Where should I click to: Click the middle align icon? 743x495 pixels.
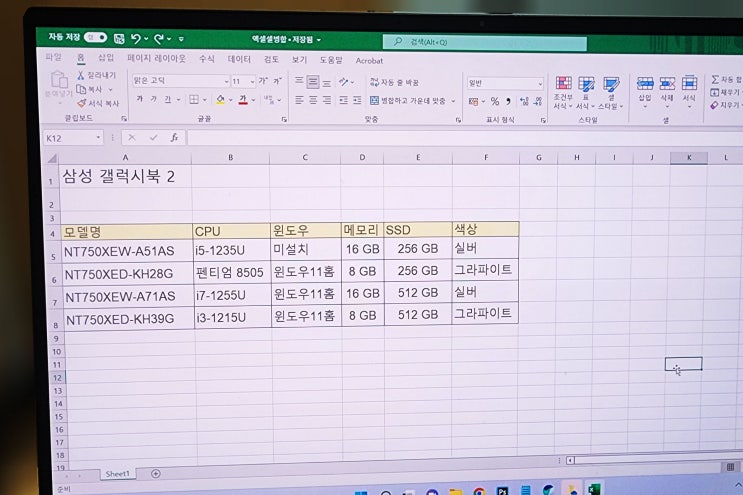click(313, 82)
